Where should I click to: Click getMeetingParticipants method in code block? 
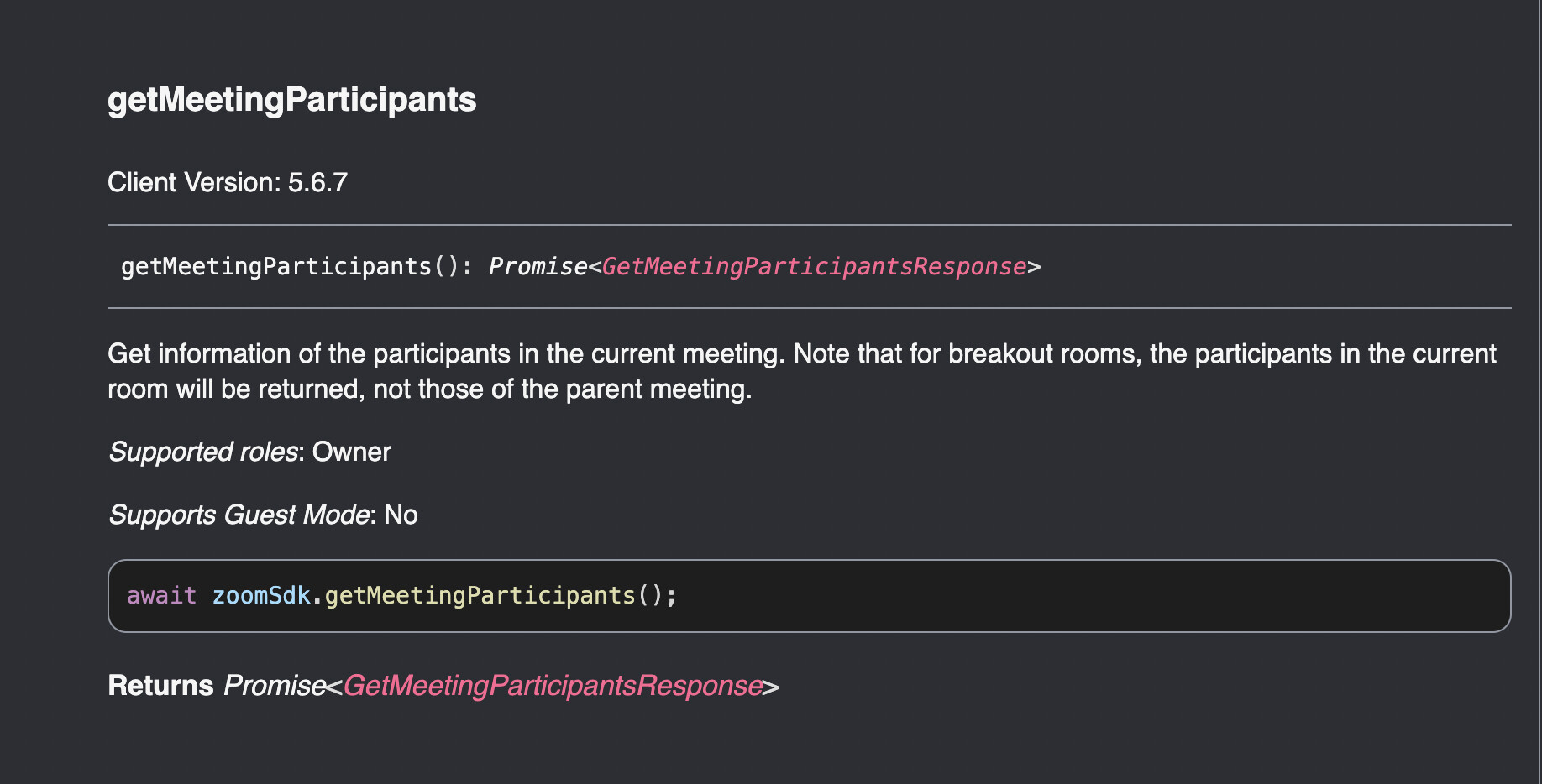[480, 595]
